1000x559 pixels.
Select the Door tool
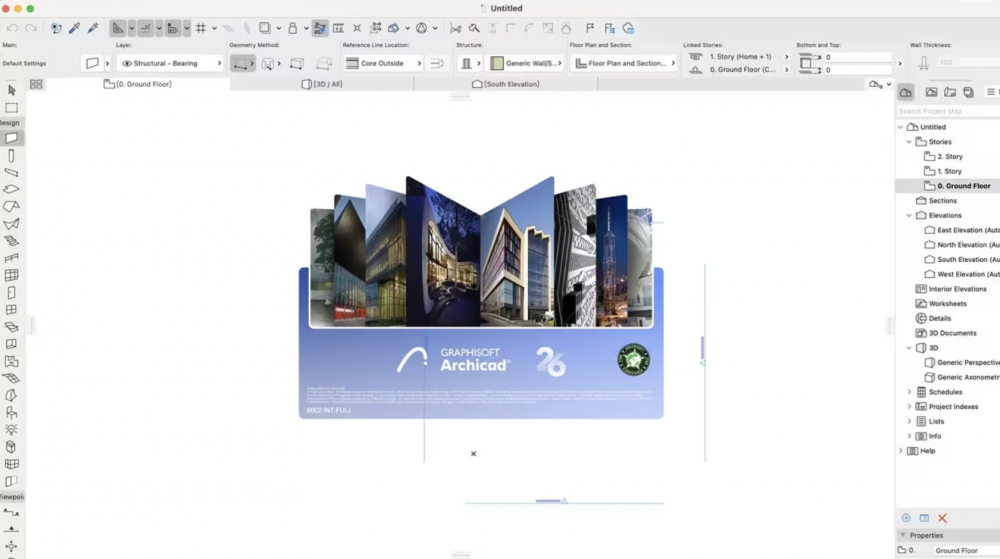(11, 293)
